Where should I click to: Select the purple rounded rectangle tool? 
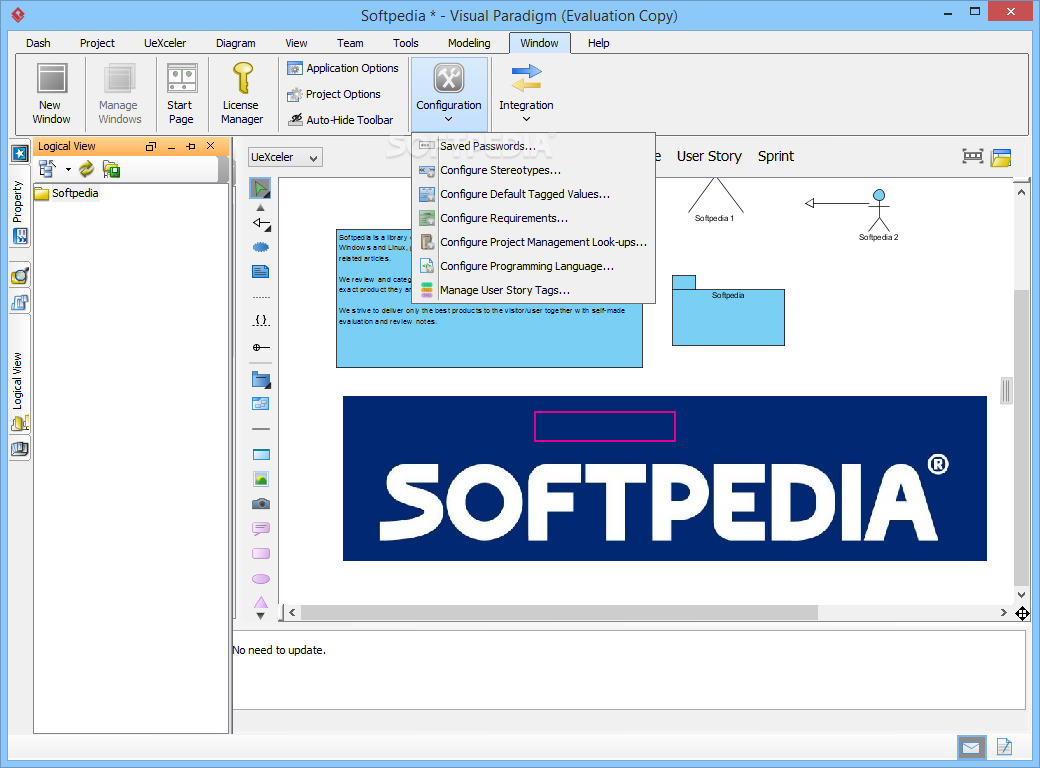tap(261, 554)
